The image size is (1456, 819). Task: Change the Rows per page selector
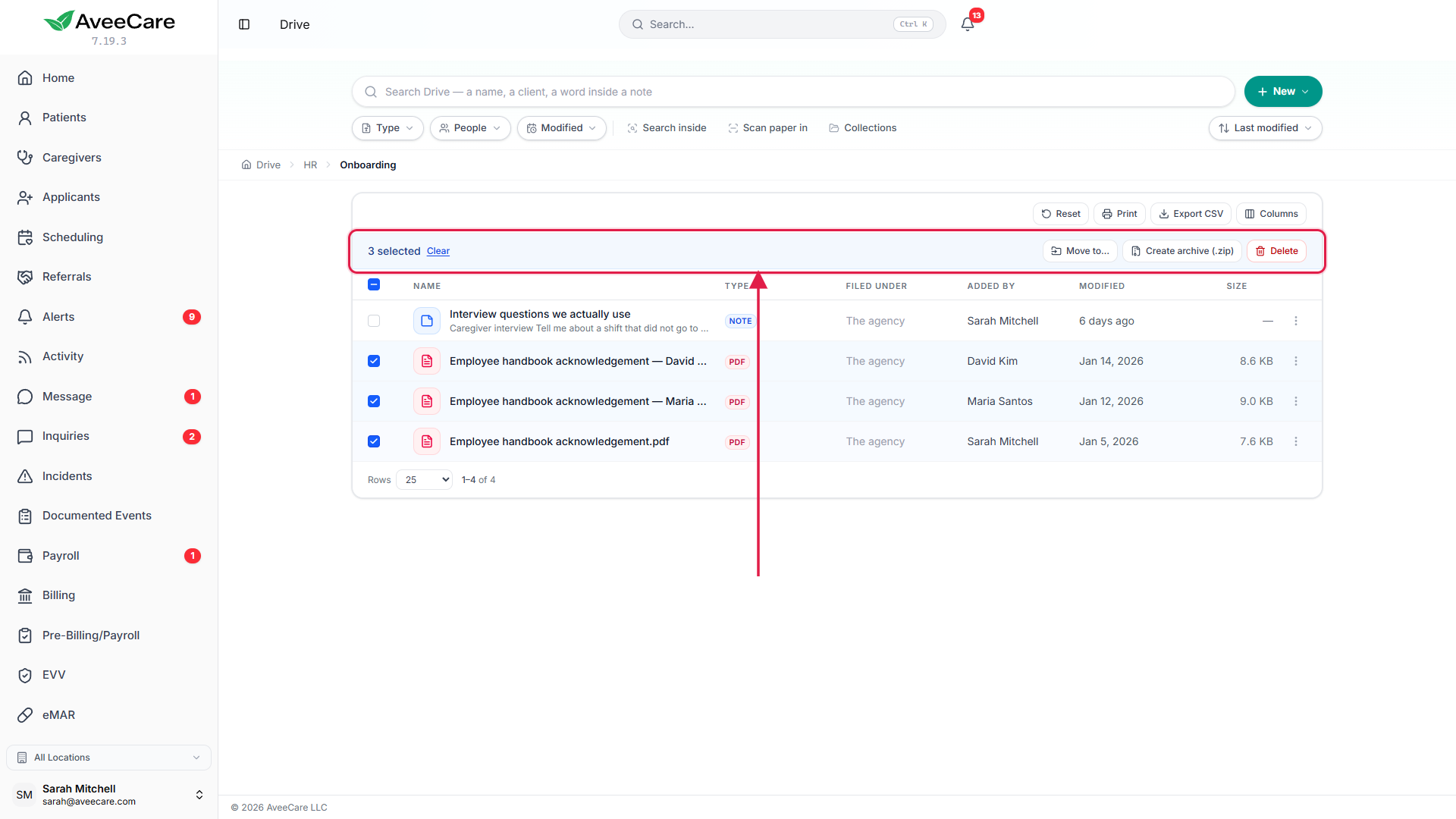click(425, 480)
